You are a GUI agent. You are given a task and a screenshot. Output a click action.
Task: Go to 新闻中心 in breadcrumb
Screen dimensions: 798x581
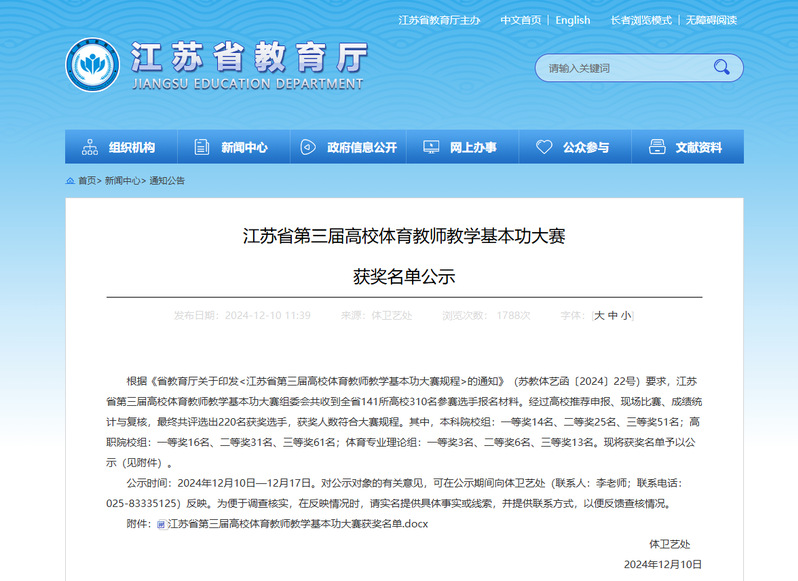click(x=122, y=181)
